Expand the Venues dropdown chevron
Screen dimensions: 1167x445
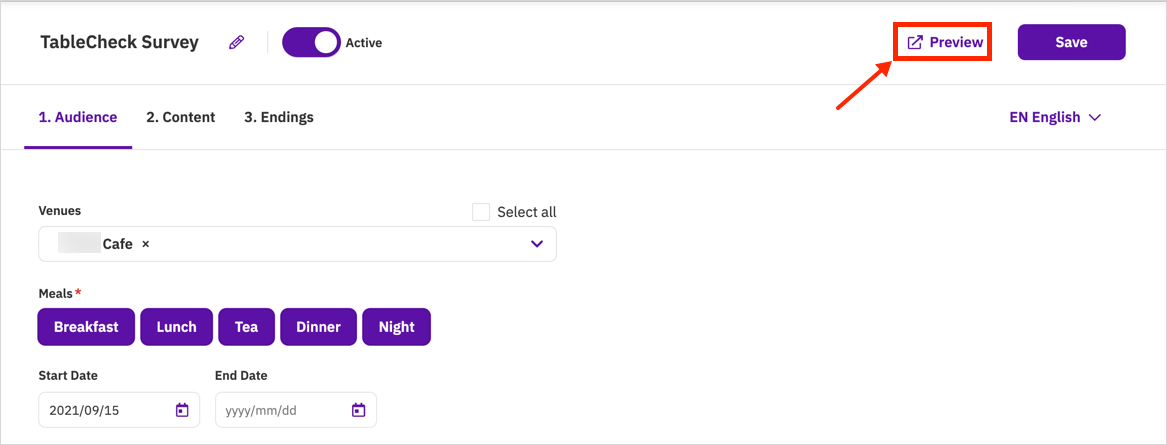(x=537, y=244)
